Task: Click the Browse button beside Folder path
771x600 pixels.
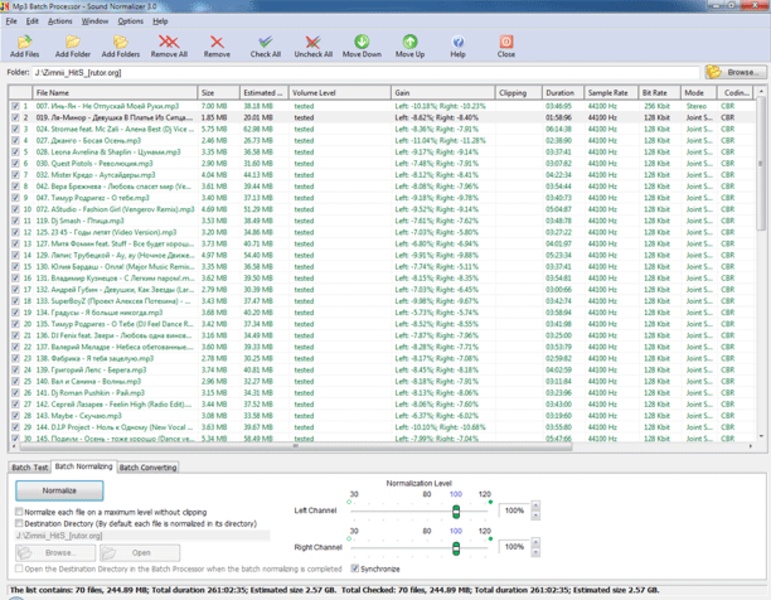Action: (735, 72)
